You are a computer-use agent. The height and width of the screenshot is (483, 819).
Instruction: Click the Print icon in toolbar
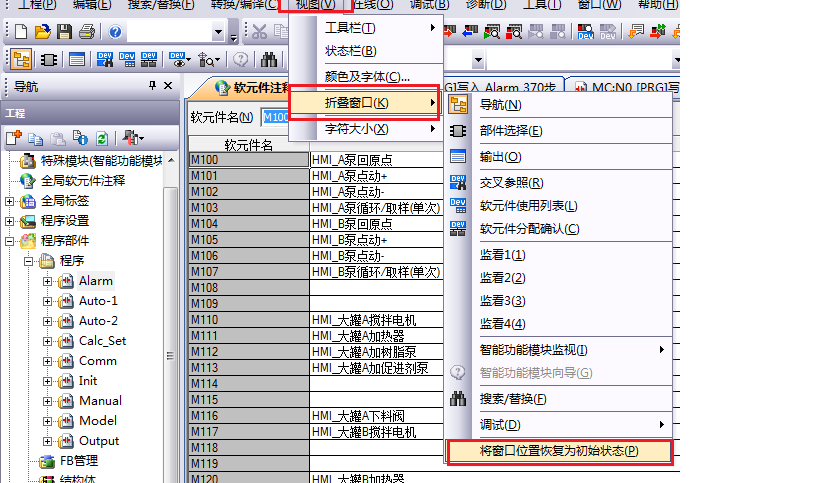pos(86,33)
